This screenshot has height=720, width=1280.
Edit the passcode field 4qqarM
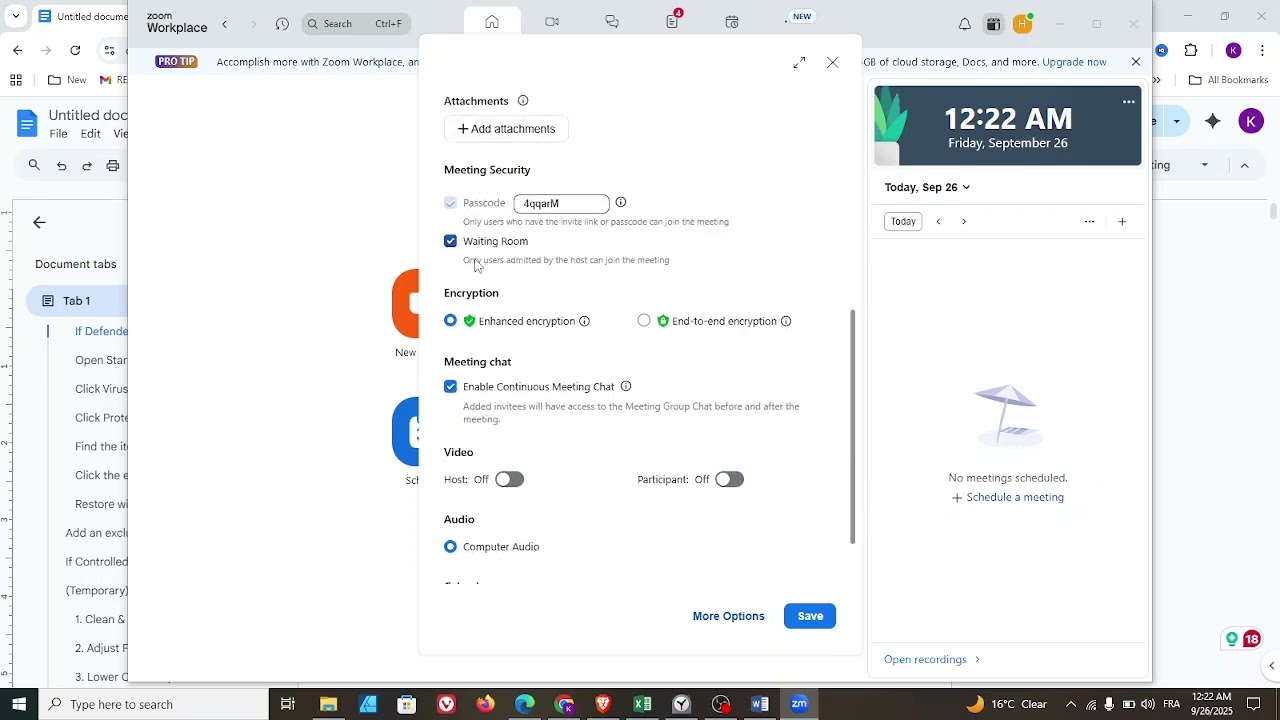561,204
